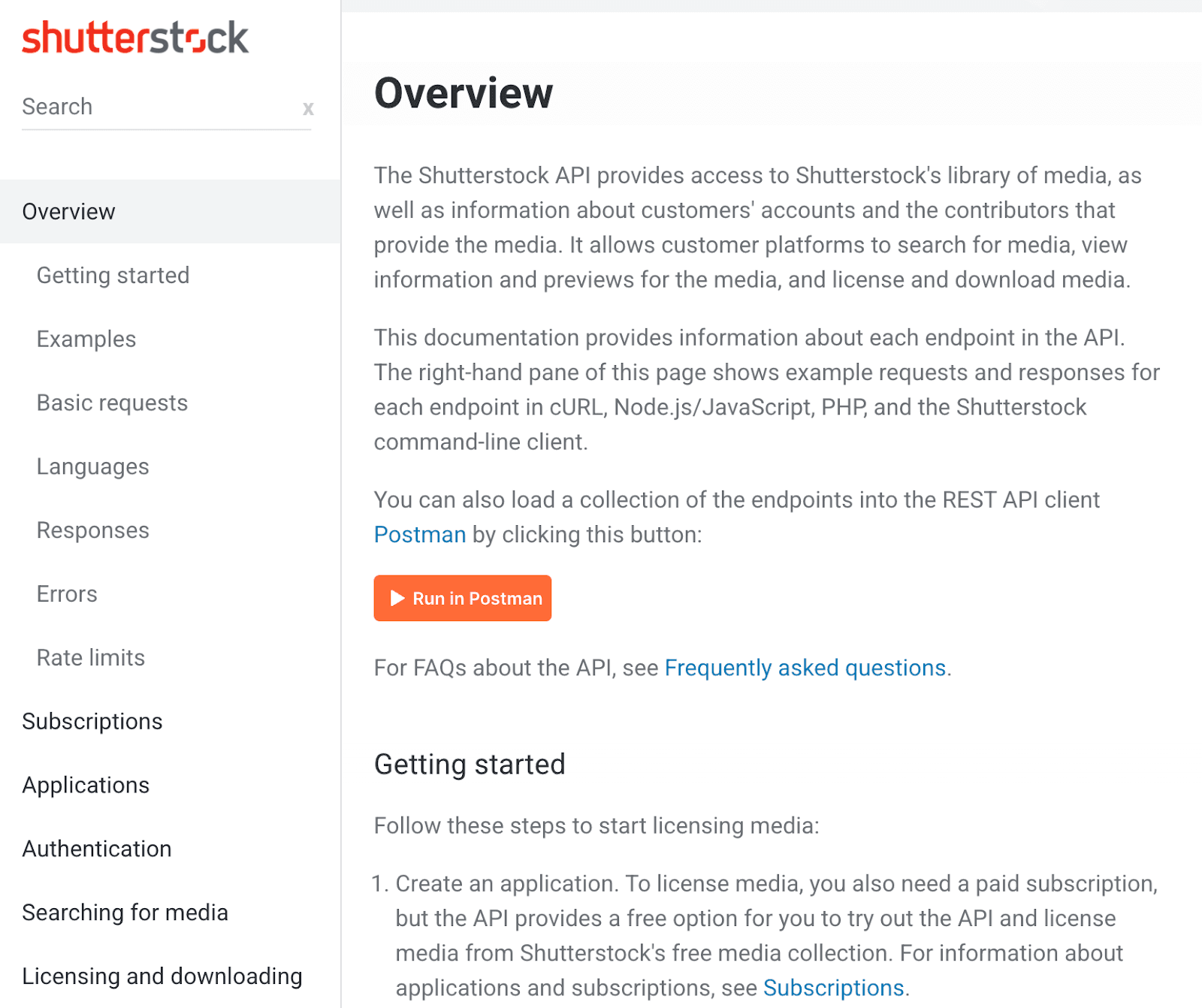Expand the Applications sidebar section
The width and height of the screenshot is (1202, 1008).
coord(85,785)
